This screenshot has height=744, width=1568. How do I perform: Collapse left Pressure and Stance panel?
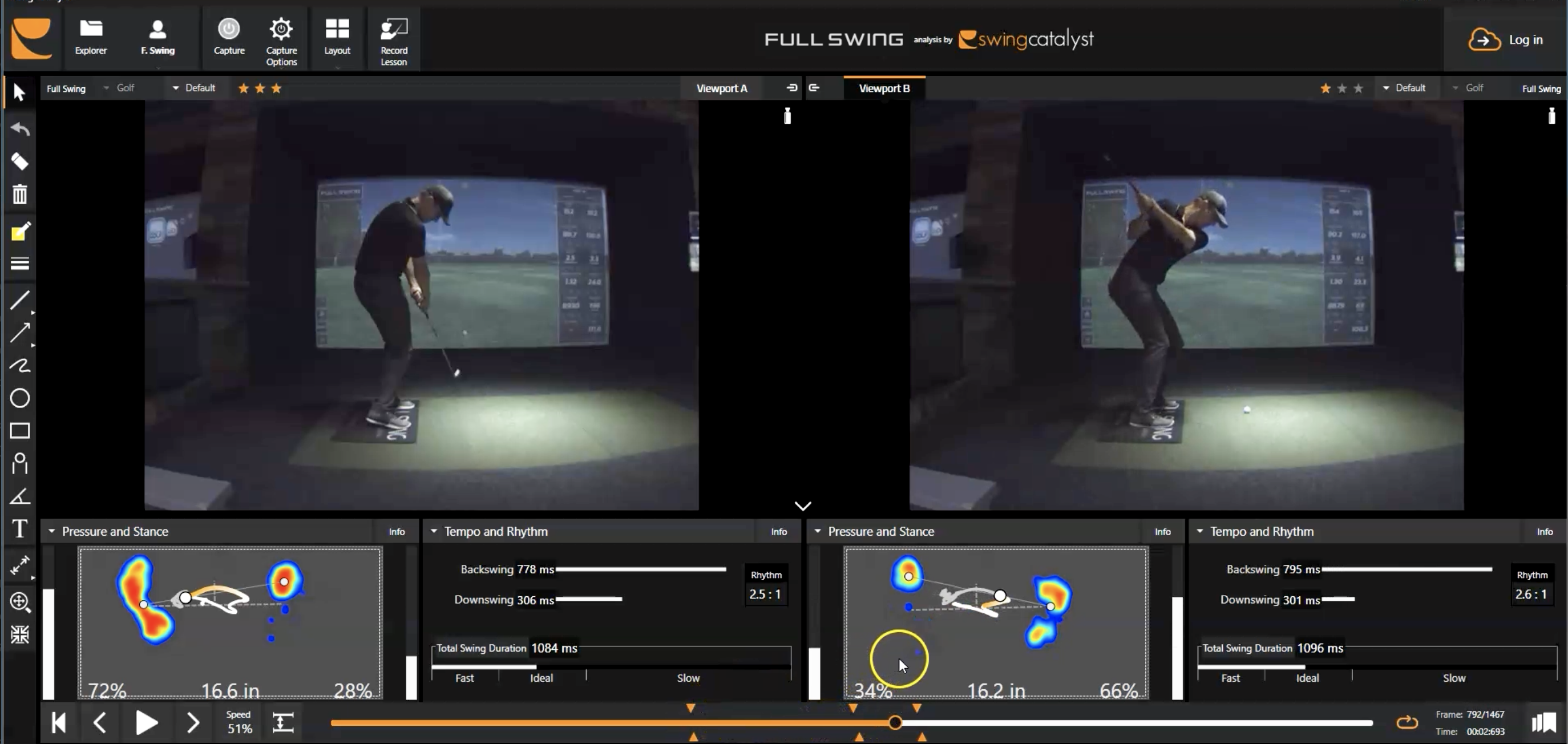tap(52, 532)
